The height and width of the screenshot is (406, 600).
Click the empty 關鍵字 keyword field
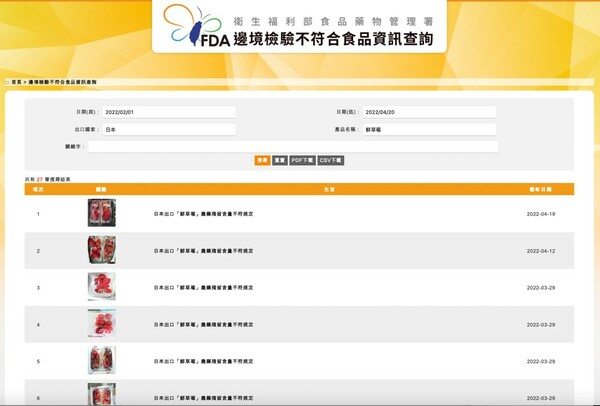click(292, 146)
